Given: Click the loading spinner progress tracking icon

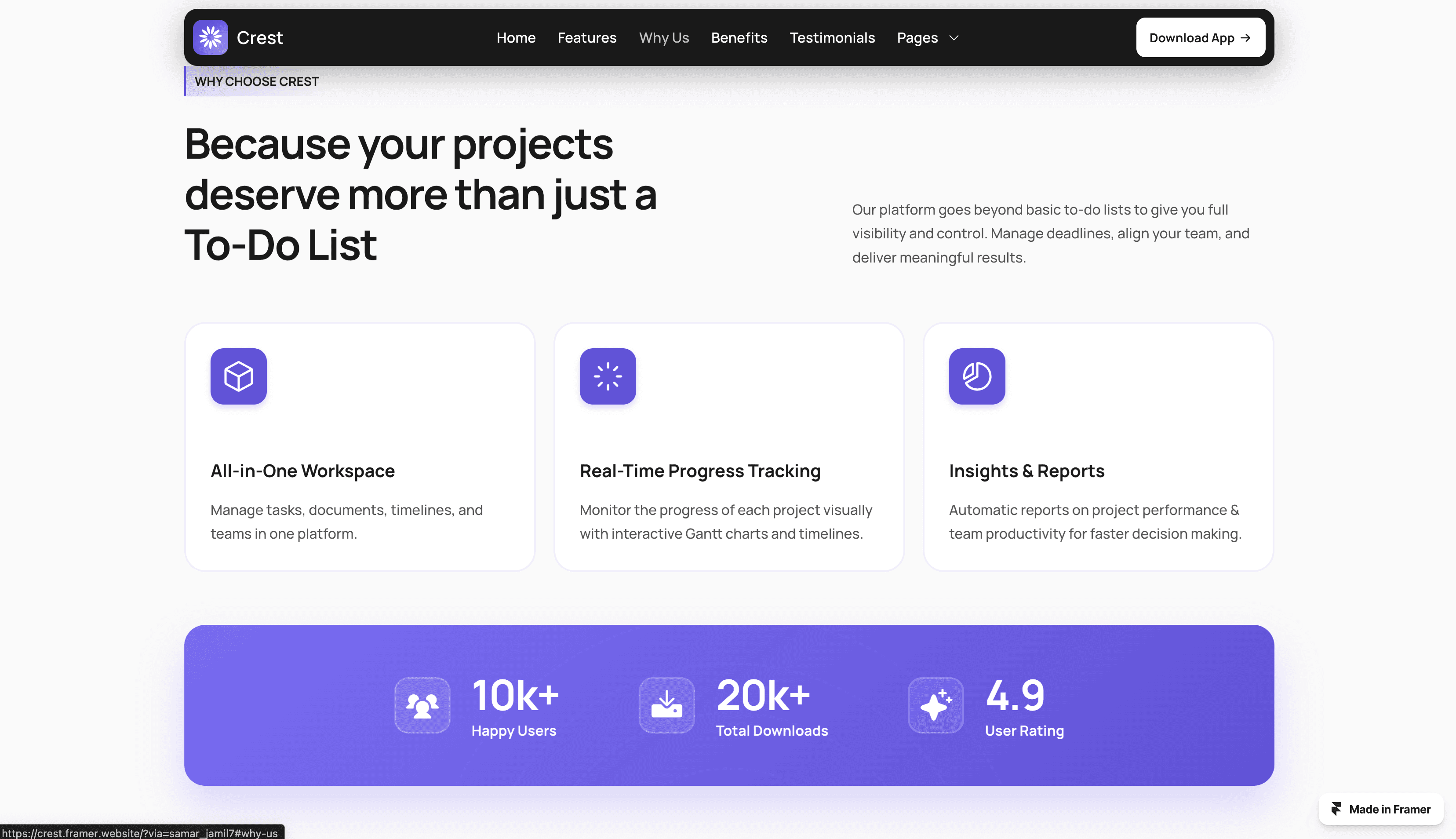Looking at the screenshot, I should click(x=608, y=376).
